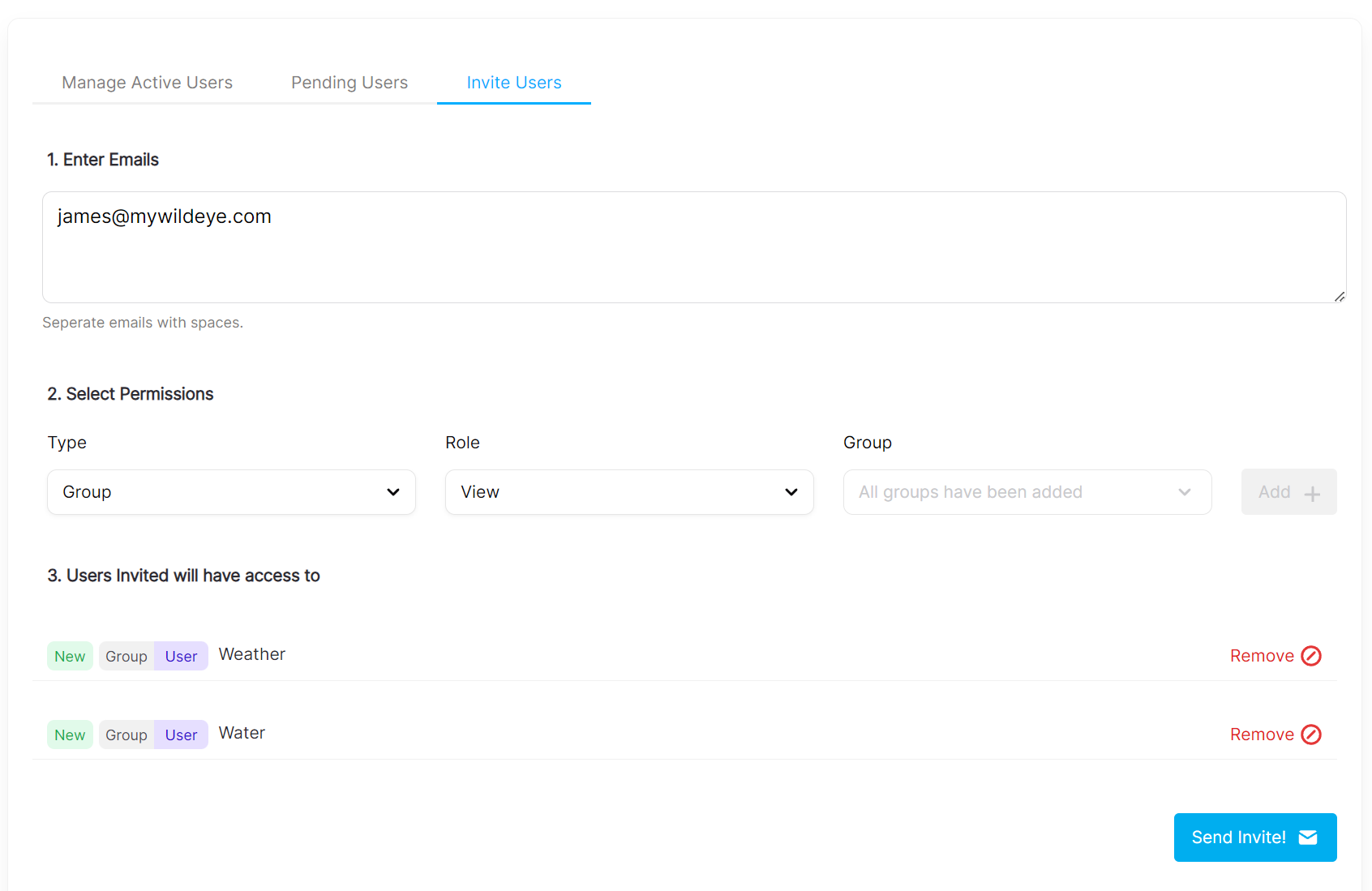
Task: Click the resize handle of the emails textarea
Action: [1340, 298]
